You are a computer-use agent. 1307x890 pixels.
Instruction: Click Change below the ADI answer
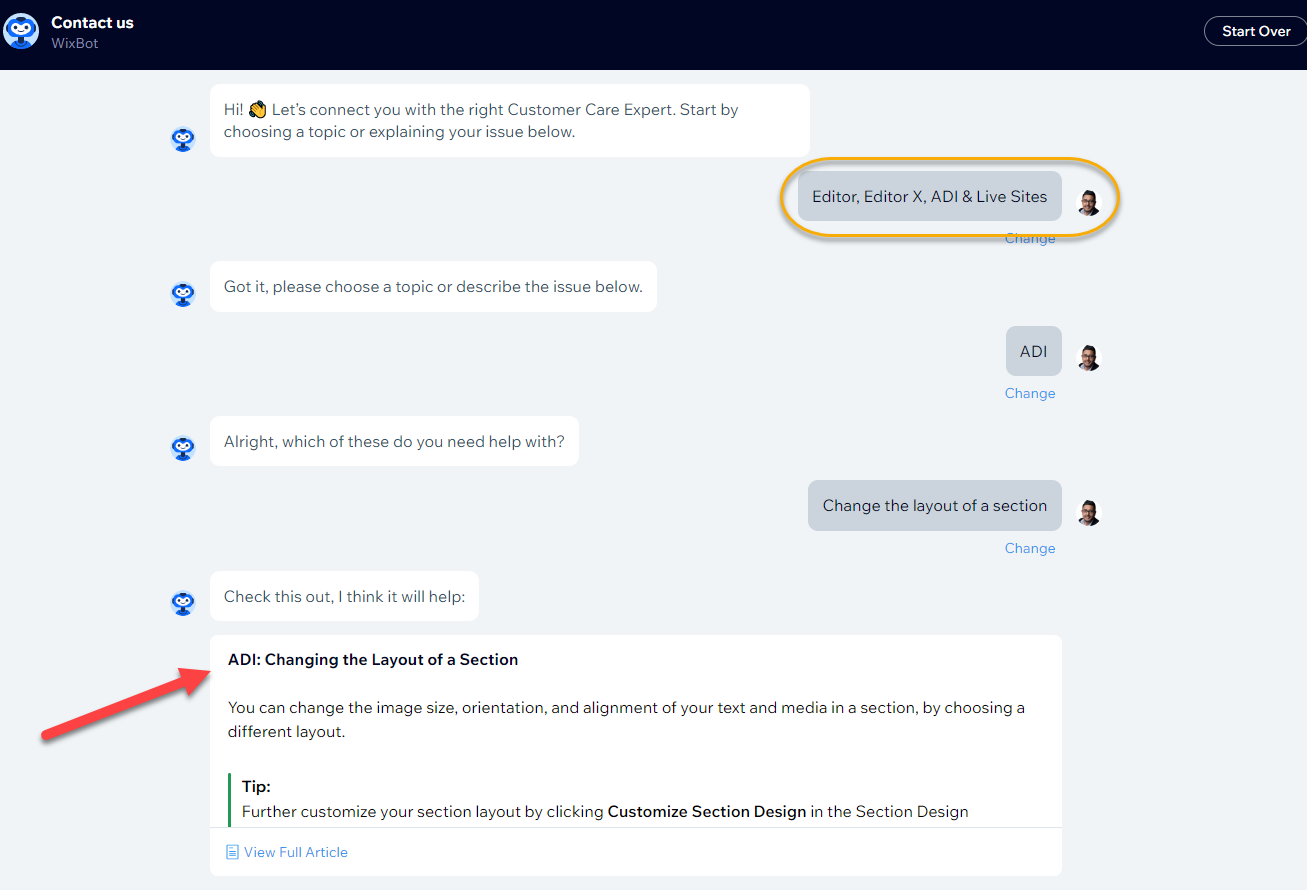tap(1029, 393)
